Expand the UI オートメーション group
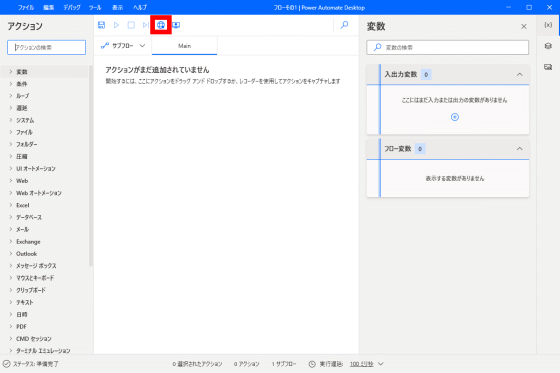The height and width of the screenshot is (373, 560). pos(11,169)
